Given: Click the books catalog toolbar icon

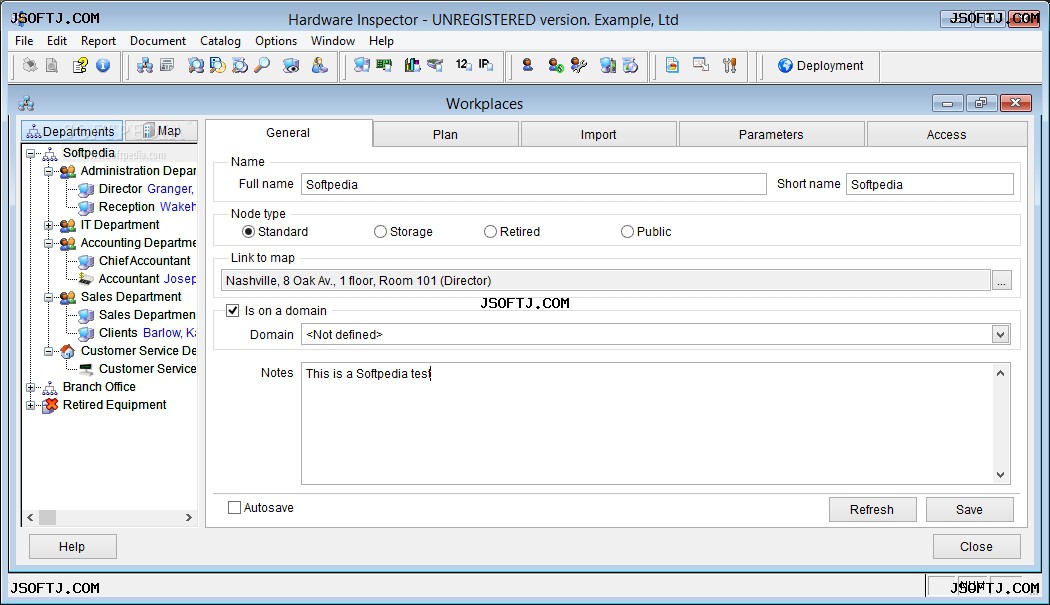Looking at the screenshot, I should pos(412,65).
